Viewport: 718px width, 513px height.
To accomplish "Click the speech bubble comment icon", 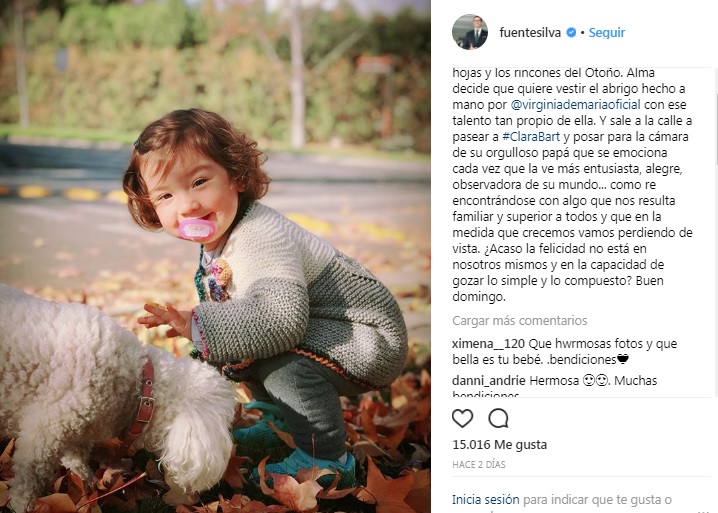I will (x=498, y=418).
